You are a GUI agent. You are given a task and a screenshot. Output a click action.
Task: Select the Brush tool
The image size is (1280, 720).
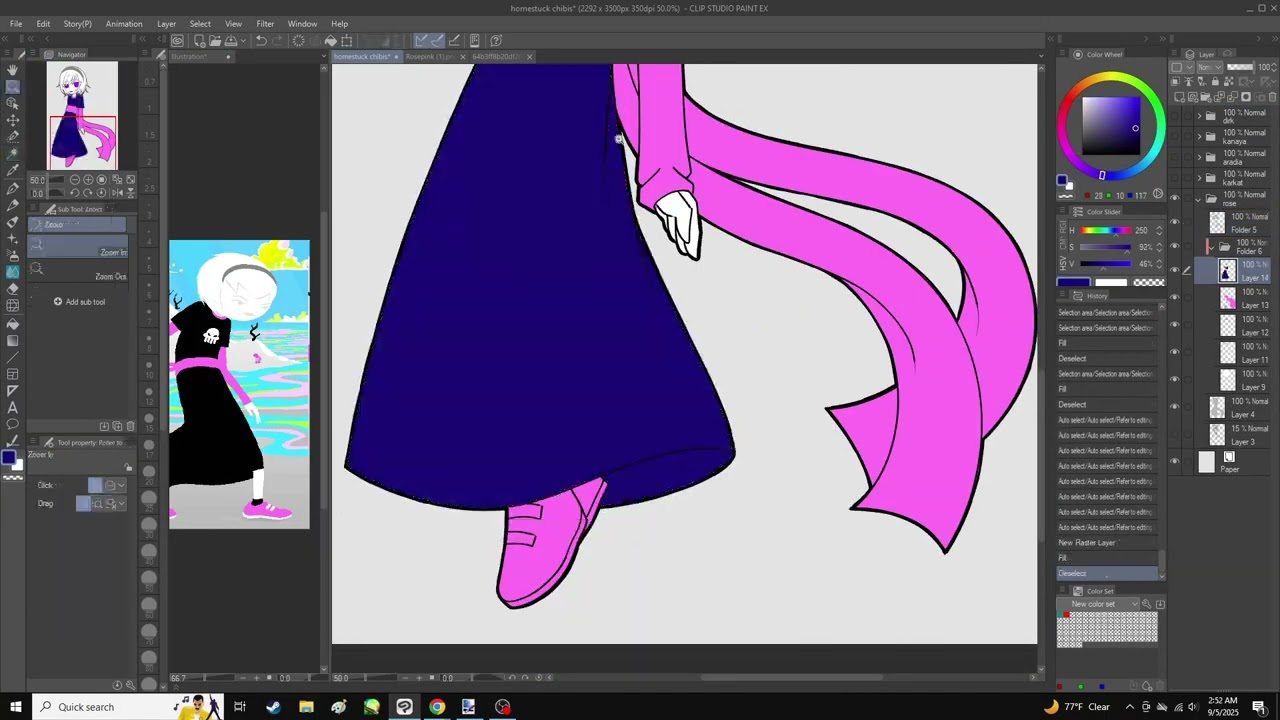[13, 220]
